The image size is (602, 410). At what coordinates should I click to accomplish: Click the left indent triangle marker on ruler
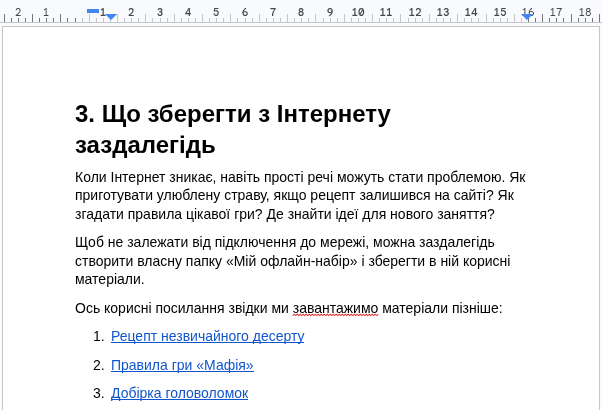[x=111, y=17]
